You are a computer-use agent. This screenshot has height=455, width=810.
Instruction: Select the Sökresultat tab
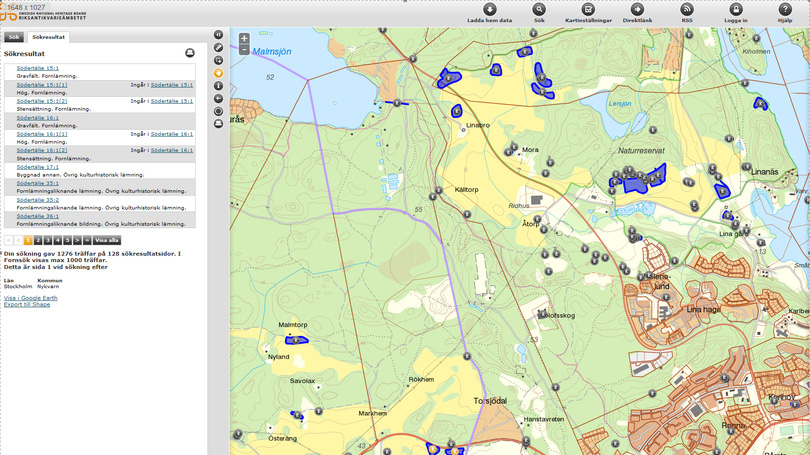(48, 37)
